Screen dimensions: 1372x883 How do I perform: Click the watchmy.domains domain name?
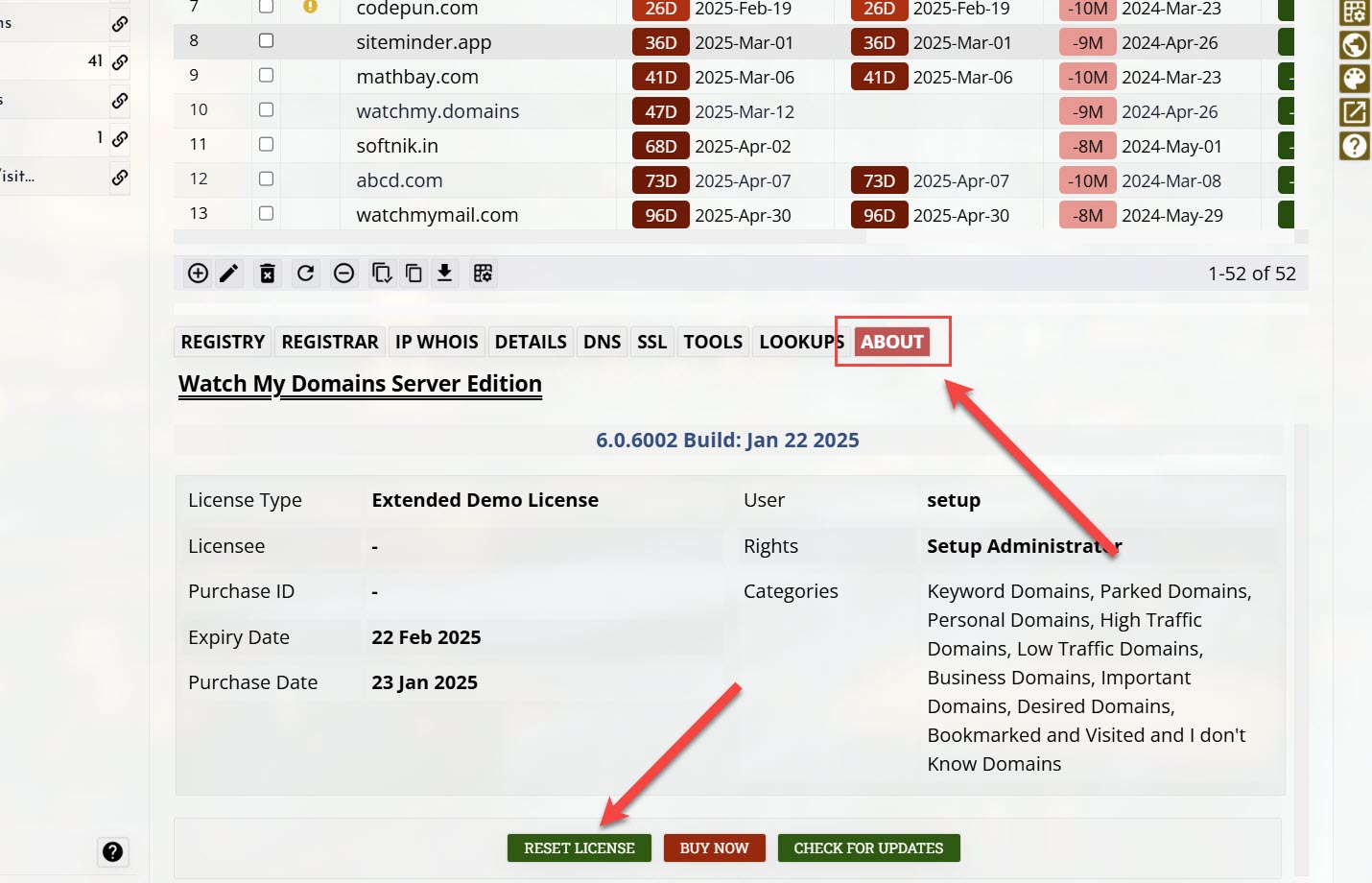(438, 111)
